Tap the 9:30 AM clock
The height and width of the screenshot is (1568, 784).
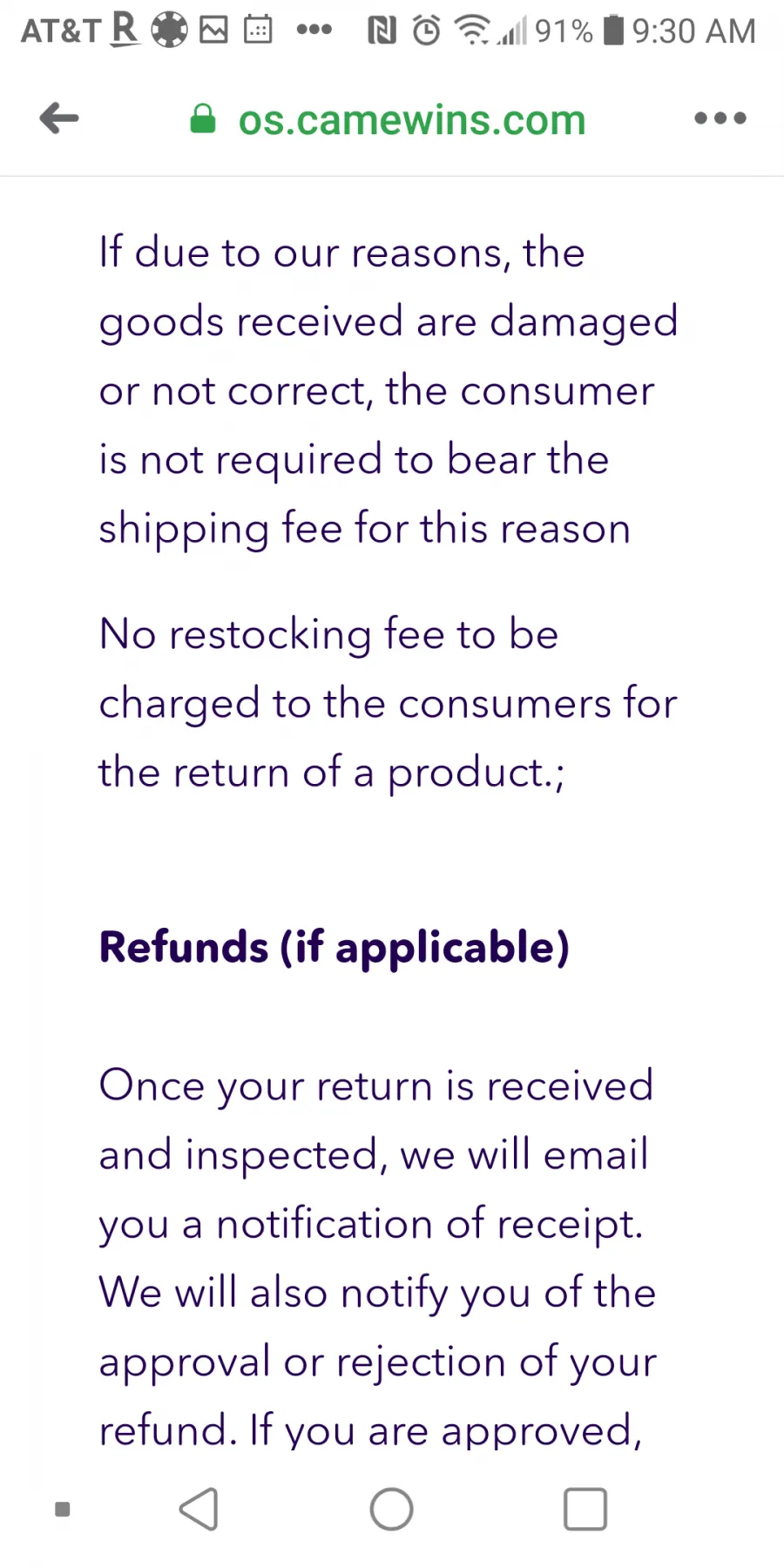click(693, 31)
